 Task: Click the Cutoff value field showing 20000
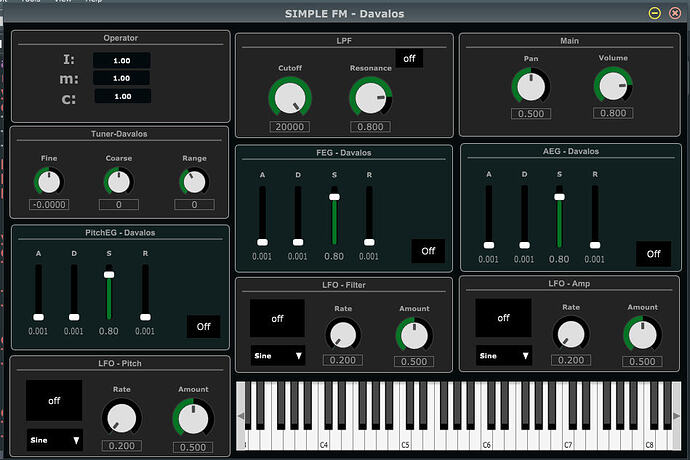pyautogui.click(x=289, y=127)
